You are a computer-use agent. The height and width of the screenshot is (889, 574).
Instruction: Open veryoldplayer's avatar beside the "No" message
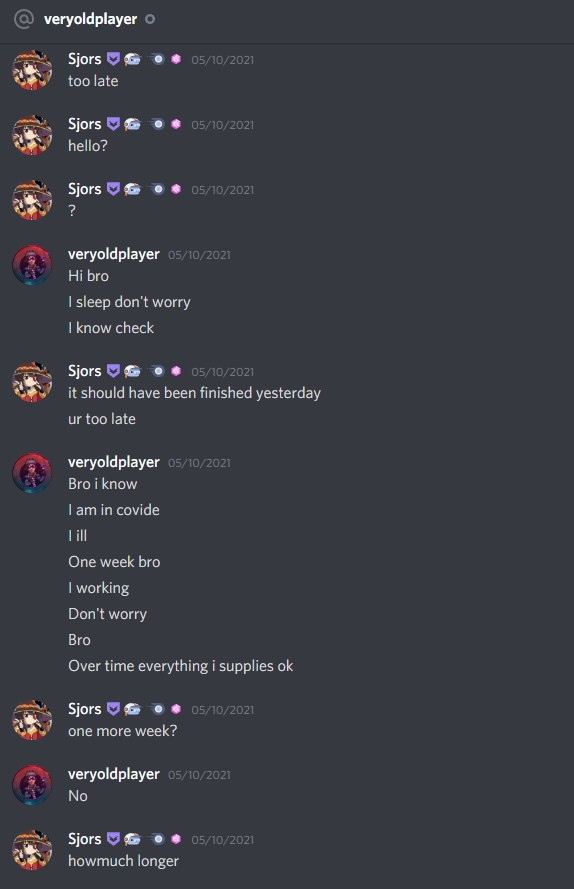pos(32,785)
